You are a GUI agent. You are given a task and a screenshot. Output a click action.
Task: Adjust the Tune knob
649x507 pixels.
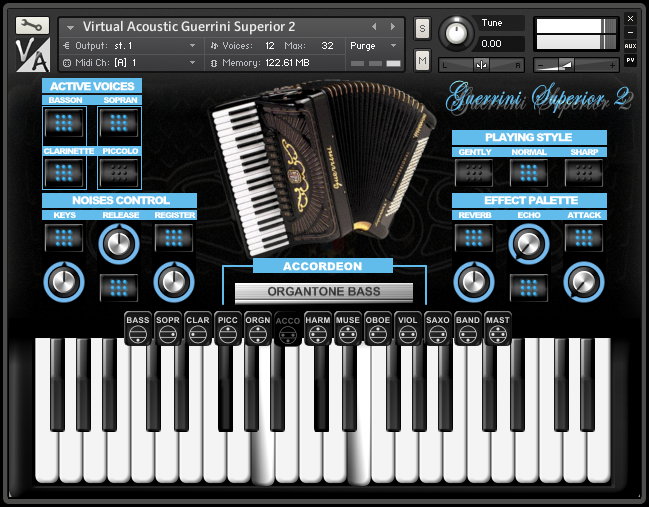[456, 33]
